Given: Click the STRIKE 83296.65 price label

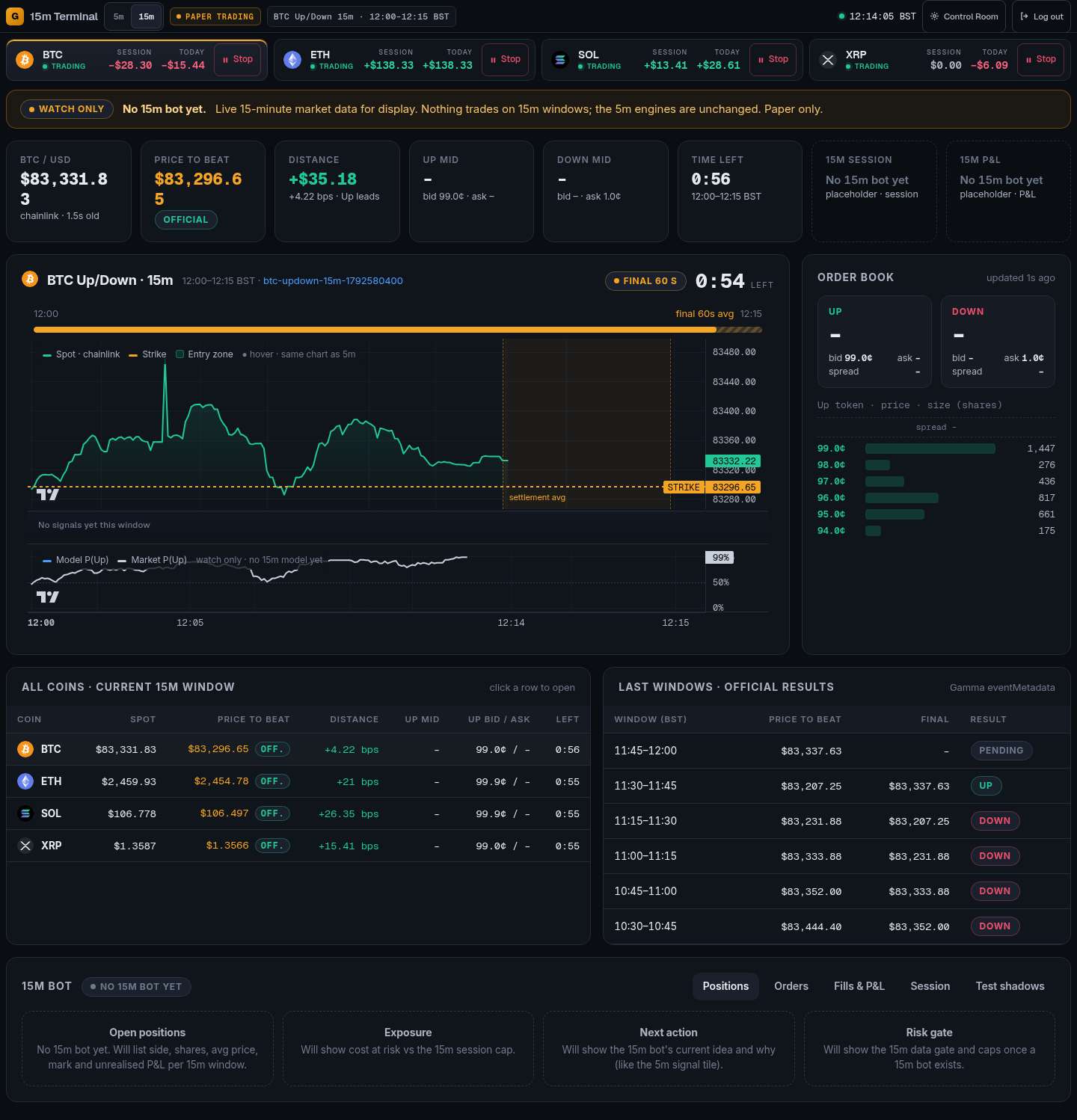Looking at the screenshot, I should (x=712, y=487).
